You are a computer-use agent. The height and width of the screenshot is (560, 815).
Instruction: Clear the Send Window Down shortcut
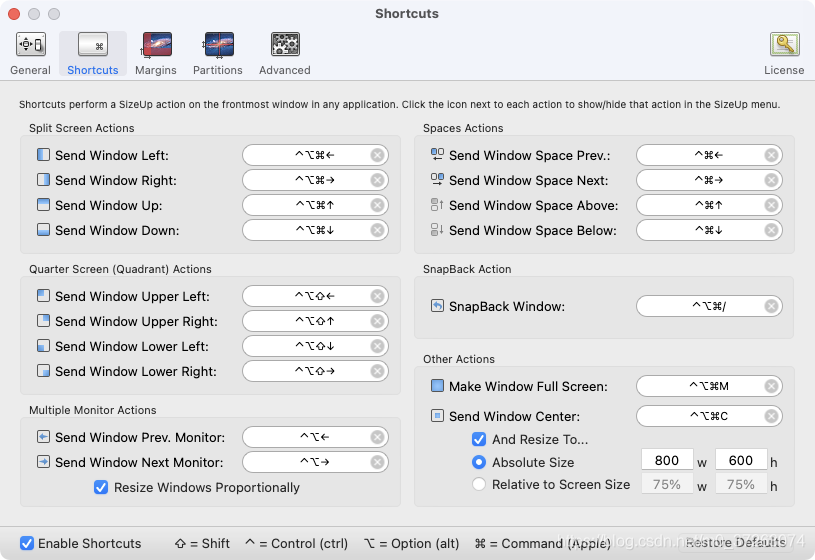tap(377, 230)
